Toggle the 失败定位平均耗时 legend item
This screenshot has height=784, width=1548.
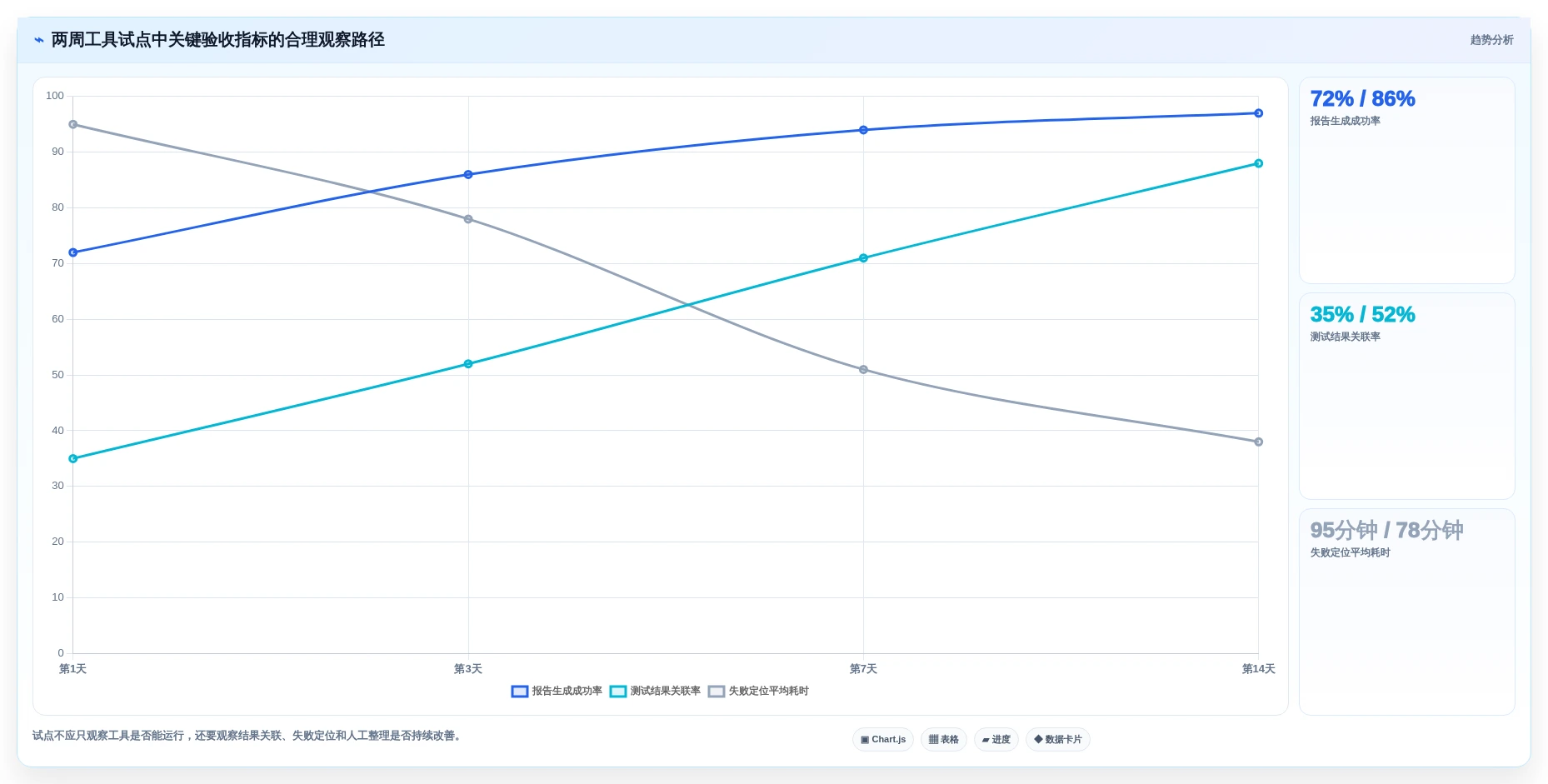(758, 691)
